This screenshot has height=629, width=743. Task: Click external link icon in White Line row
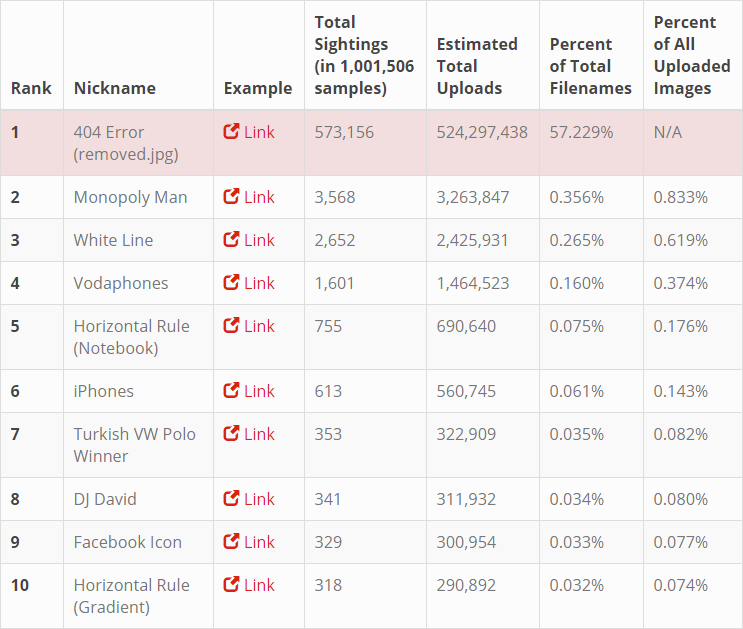pyautogui.click(x=231, y=240)
